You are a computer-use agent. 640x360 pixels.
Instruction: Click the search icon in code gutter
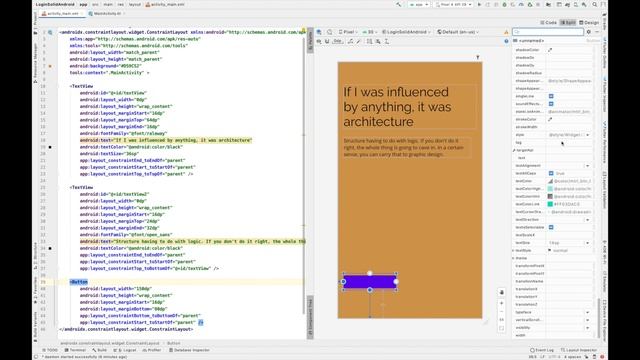coord(50,32)
